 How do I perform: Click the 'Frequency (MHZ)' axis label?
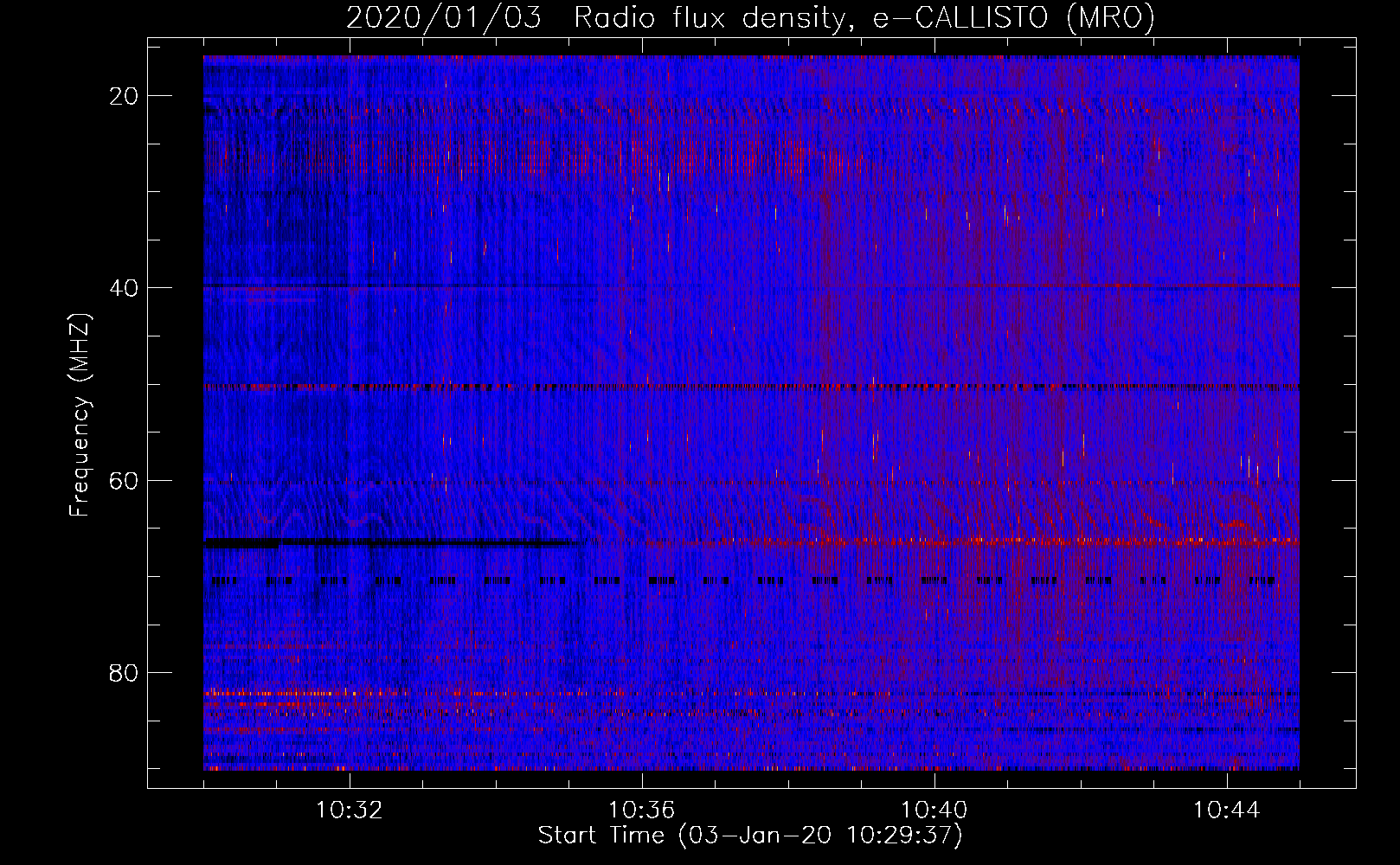pyautogui.click(x=80, y=415)
